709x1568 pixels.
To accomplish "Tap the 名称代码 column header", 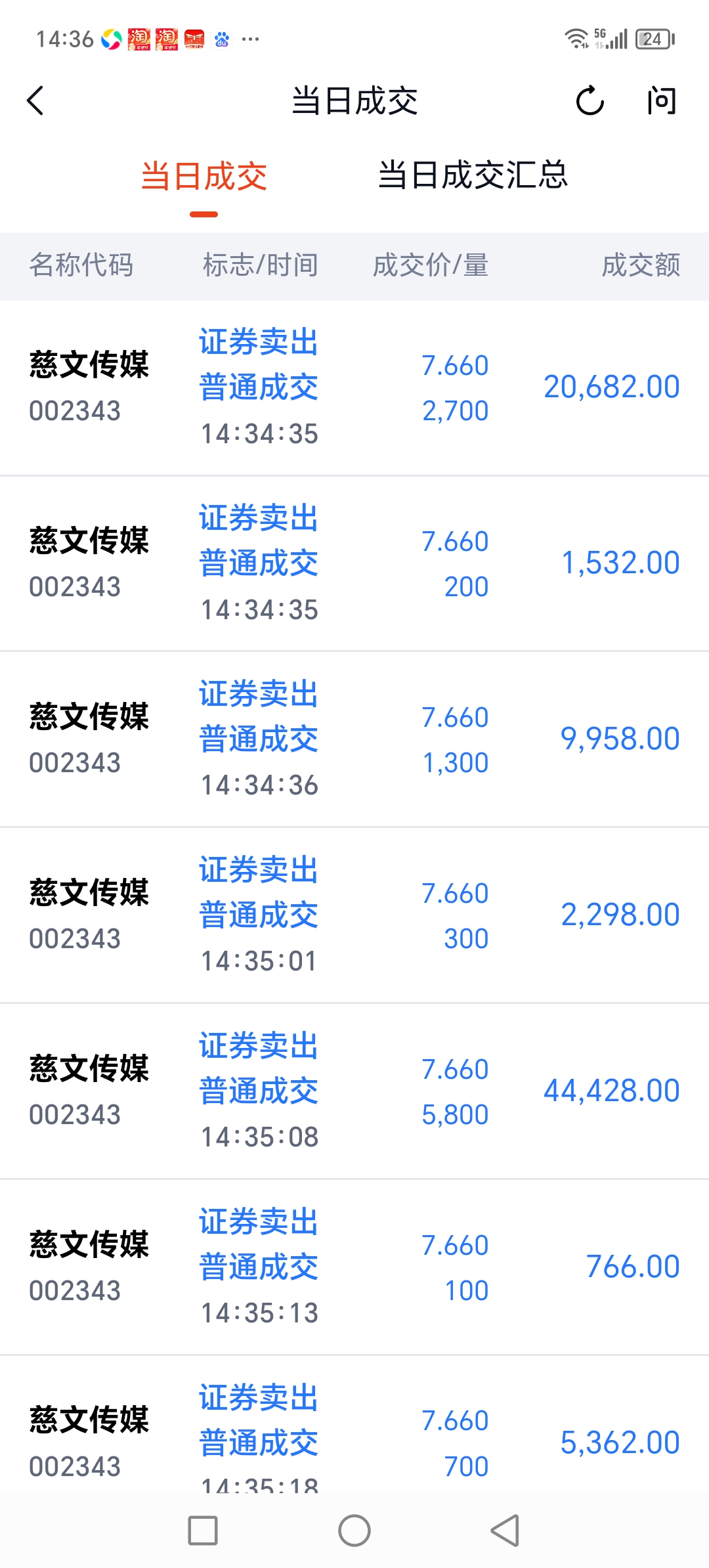I will [x=81, y=266].
